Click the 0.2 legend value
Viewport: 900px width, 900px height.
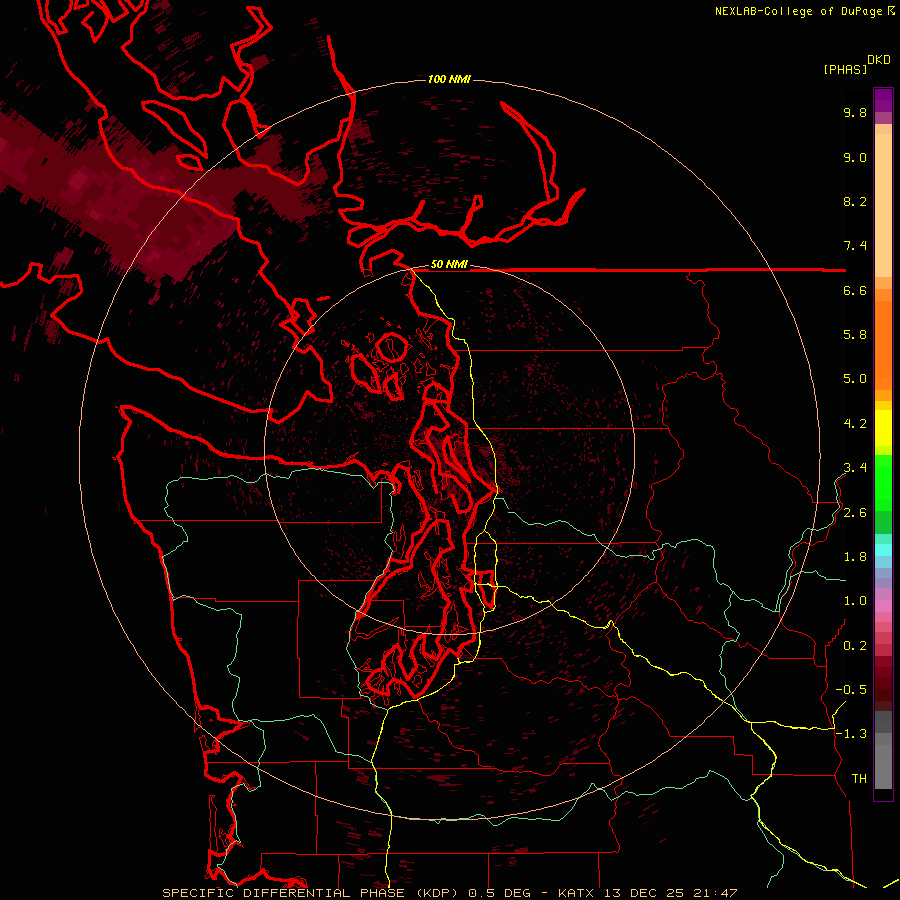(x=855, y=646)
